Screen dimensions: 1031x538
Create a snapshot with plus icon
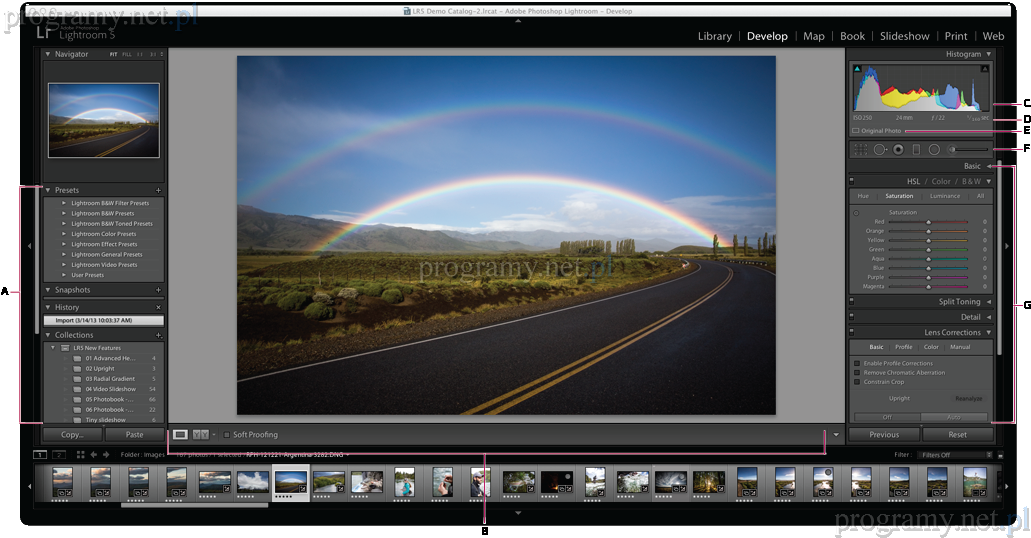[x=158, y=290]
